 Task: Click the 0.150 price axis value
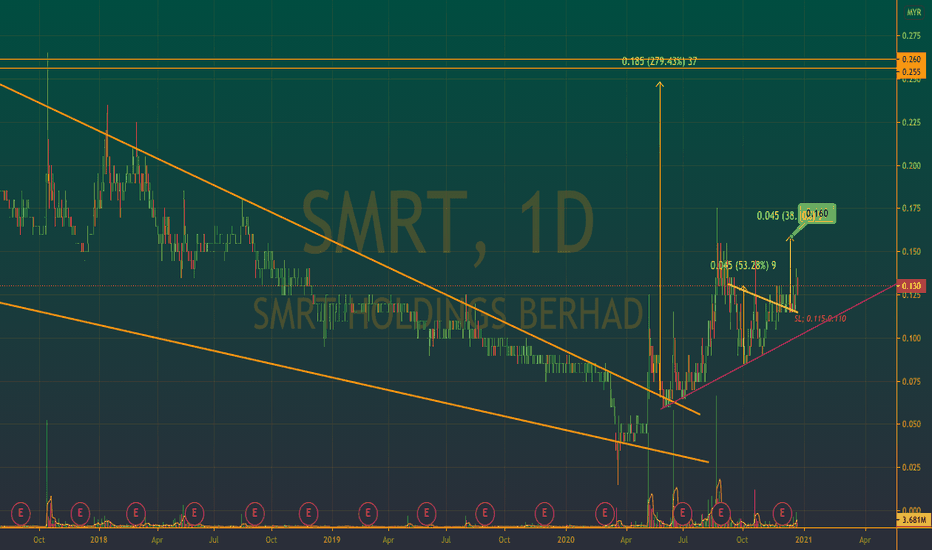tap(911, 252)
